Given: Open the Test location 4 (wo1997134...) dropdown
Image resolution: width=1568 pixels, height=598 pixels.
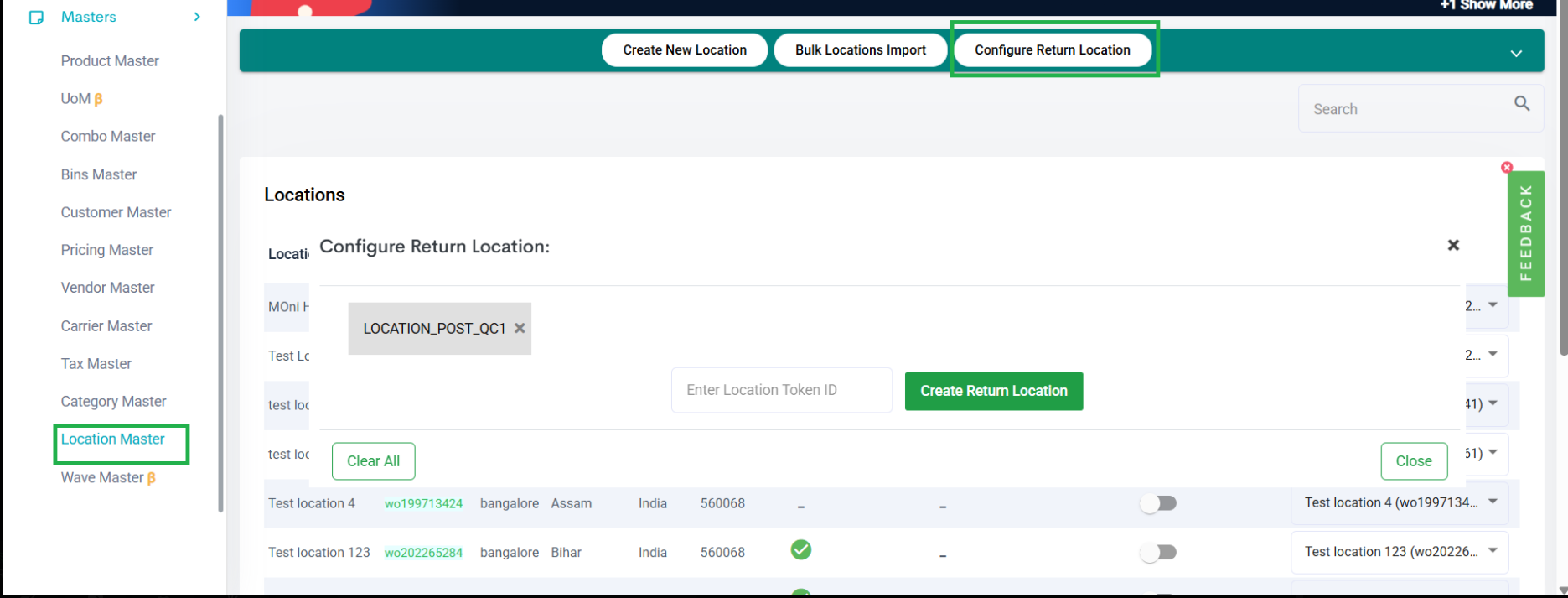Looking at the screenshot, I should point(1400,502).
